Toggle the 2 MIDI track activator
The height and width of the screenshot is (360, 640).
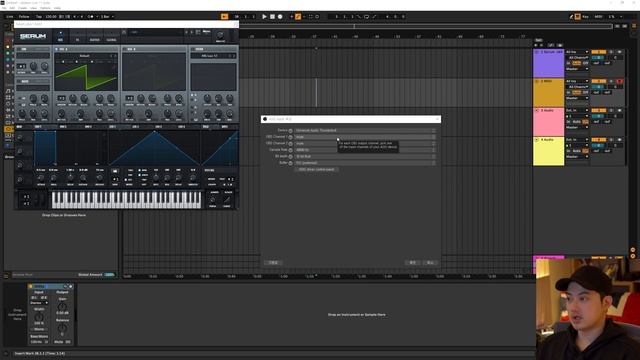point(599,82)
